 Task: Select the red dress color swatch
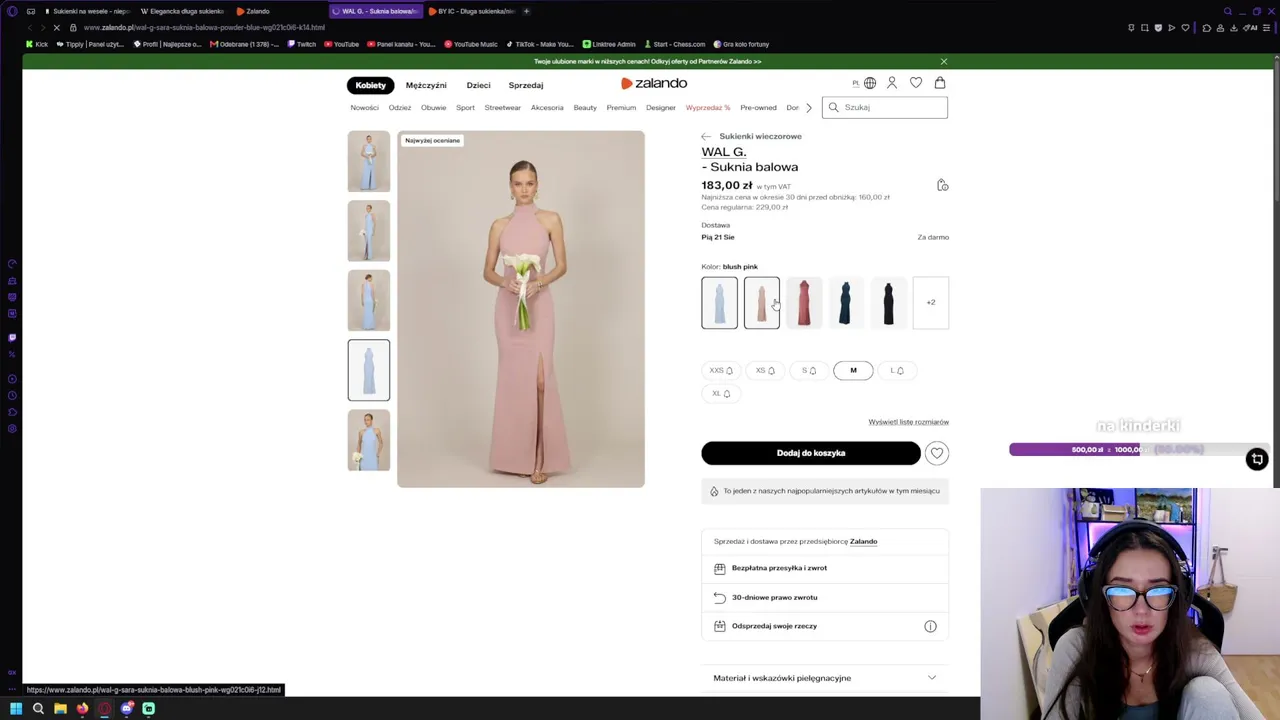(804, 302)
